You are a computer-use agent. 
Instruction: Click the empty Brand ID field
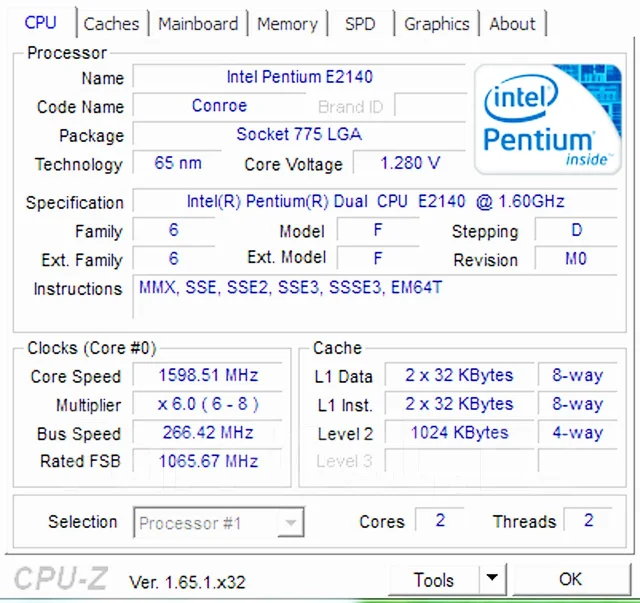431,106
